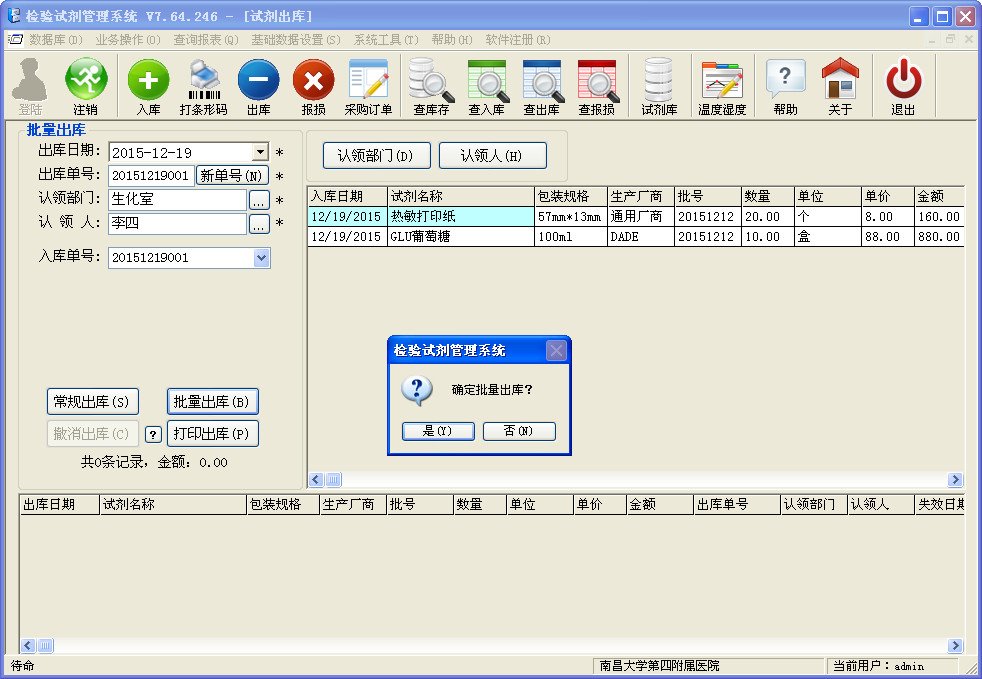The width and height of the screenshot is (982, 679).
Task: Click the 认领人 field showing 李四
Action: 178,224
